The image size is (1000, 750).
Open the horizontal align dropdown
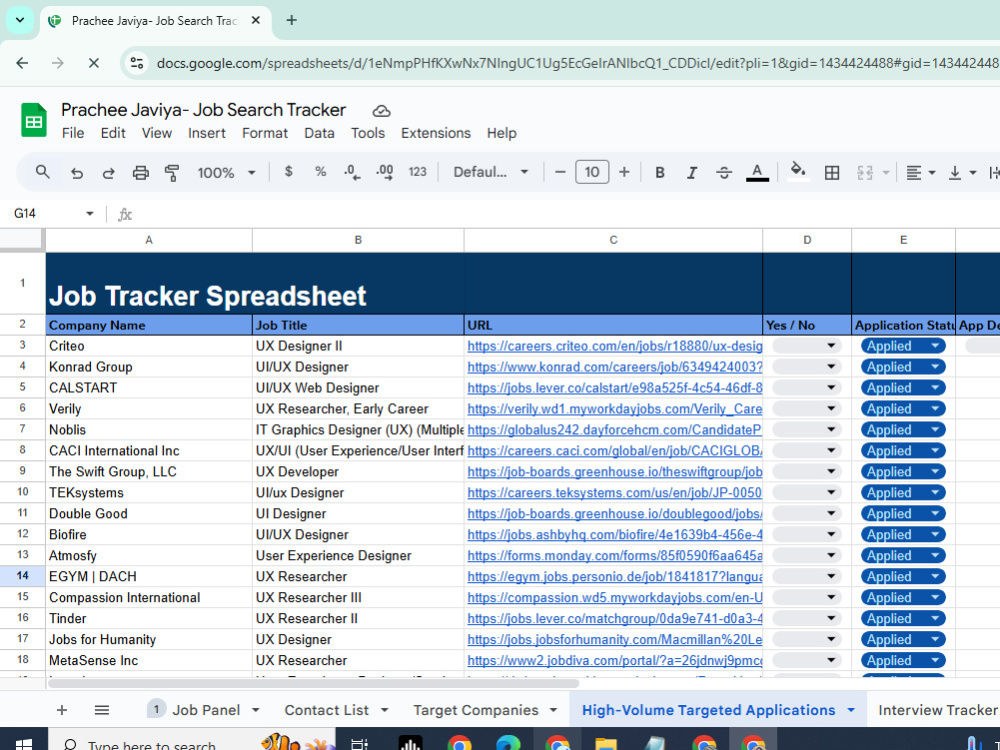tap(920, 172)
